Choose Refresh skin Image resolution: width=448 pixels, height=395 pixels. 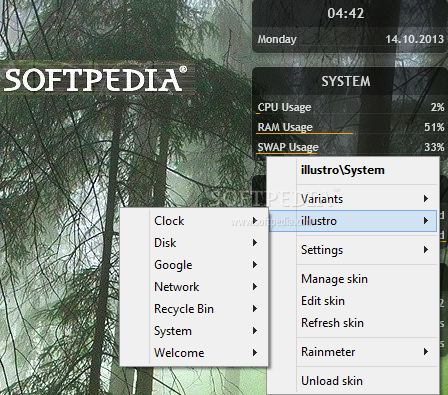point(353,323)
